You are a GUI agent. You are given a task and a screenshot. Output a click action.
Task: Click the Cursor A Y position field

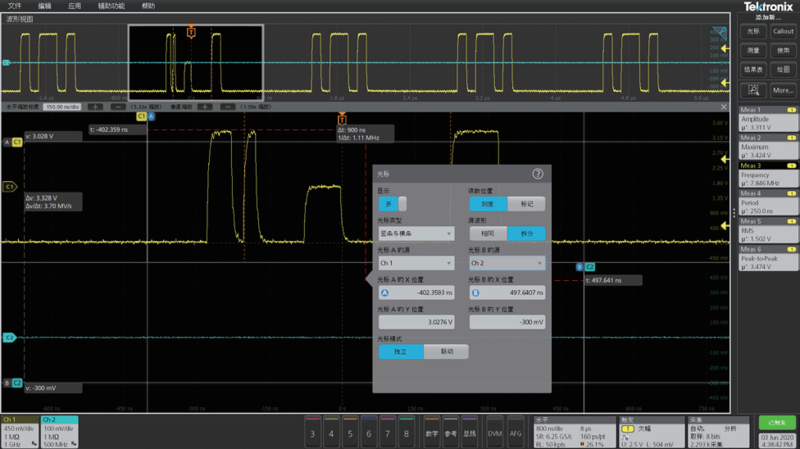click(x=414, y=322)
